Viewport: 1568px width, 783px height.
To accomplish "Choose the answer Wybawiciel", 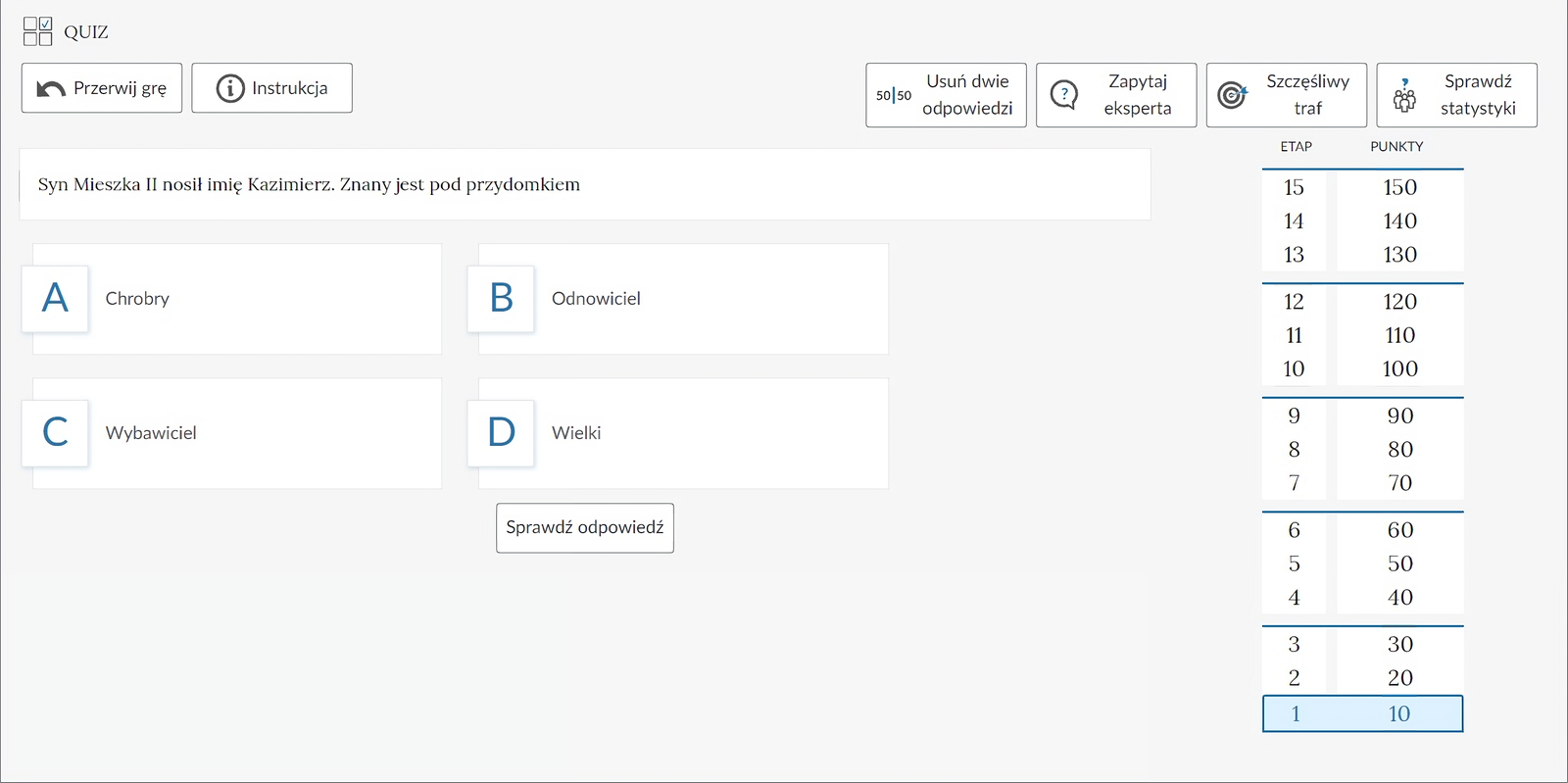I will 151,433.
